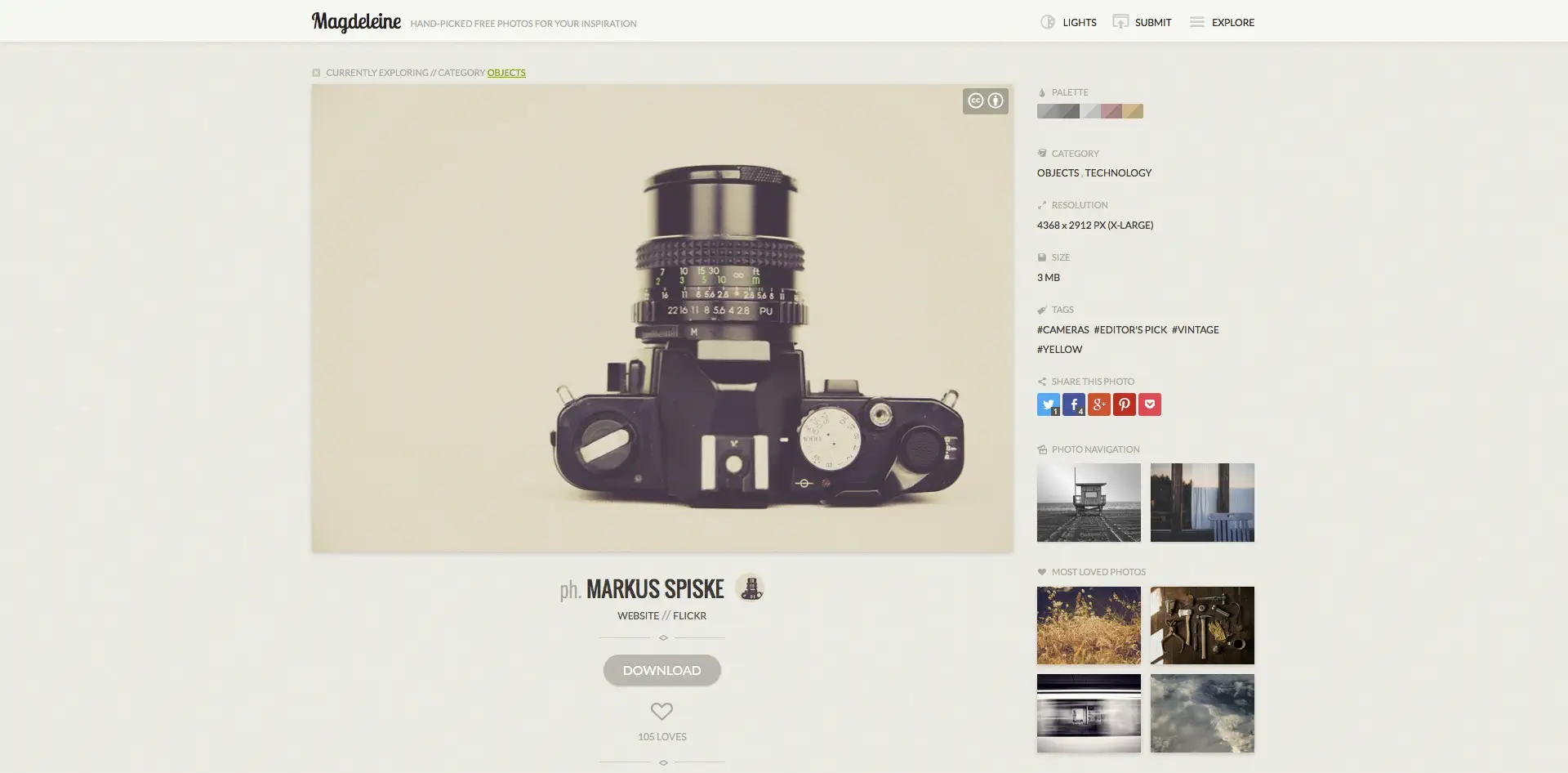Open the Submit page
The height and width of the screenshot is (773, 1568).
pyautogui.click(x=1142, y=22)
